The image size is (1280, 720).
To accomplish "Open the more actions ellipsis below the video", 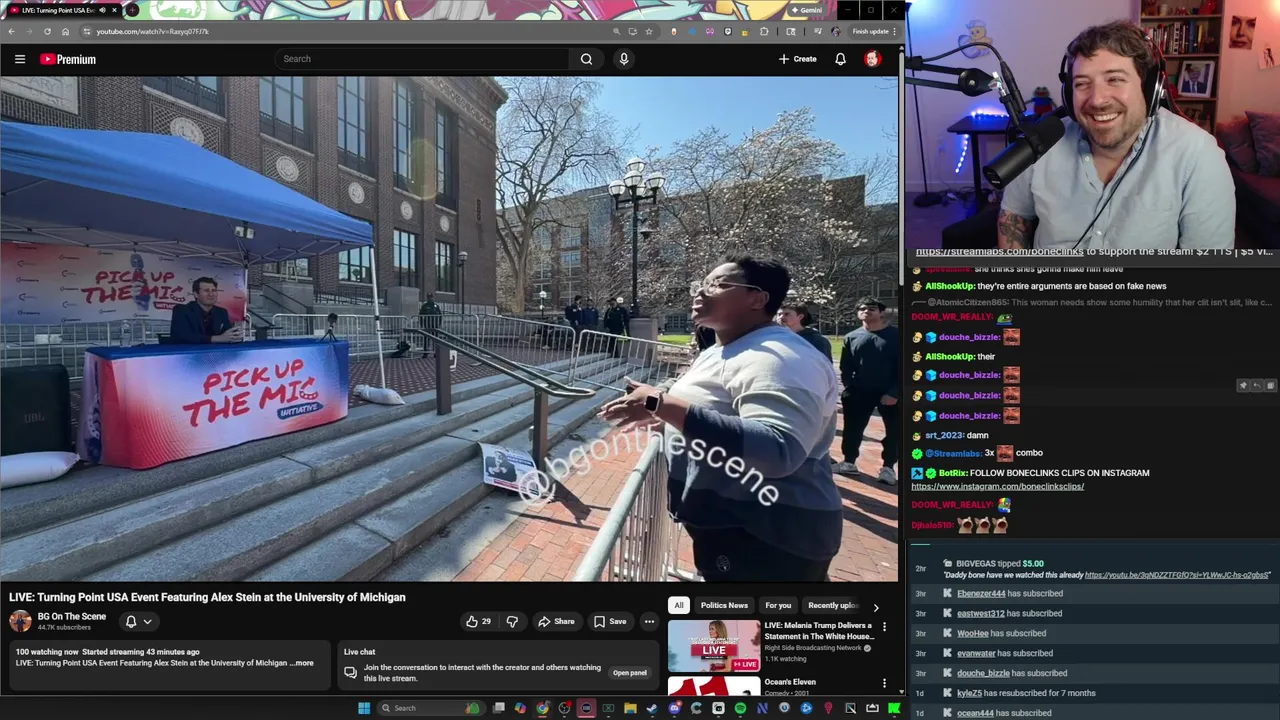I will (649, 622).
